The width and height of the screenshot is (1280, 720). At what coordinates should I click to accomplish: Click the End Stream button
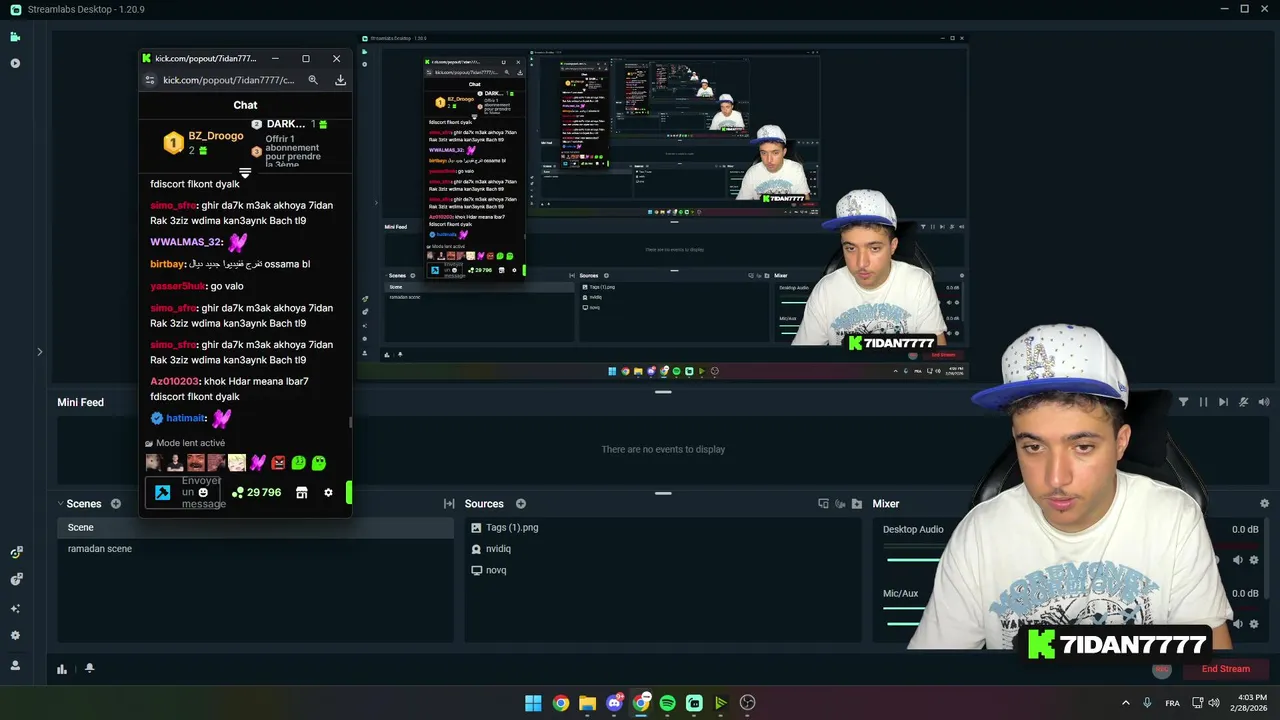[1226, 669]
